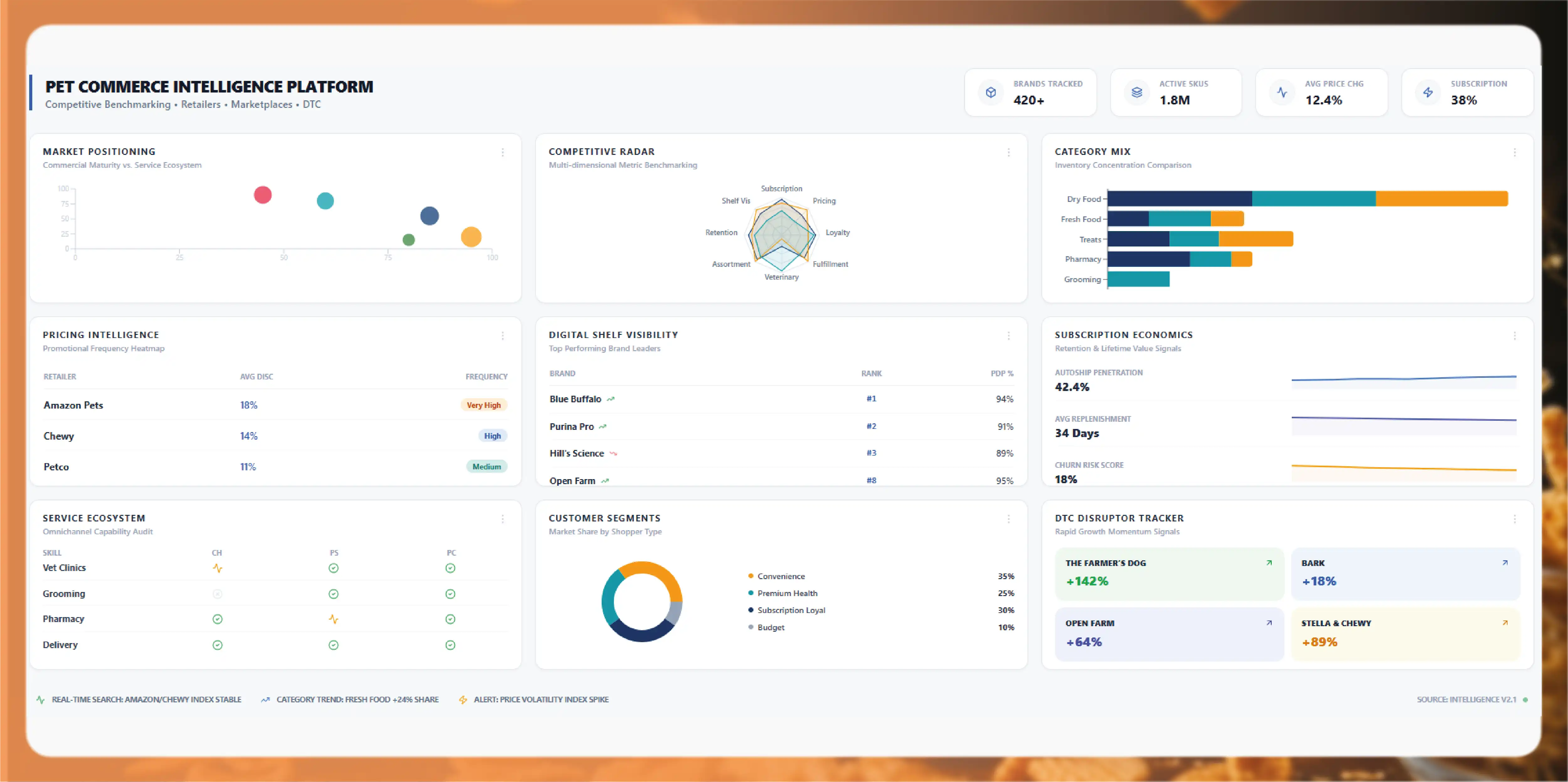
Task: Click Alert: Price Volatility Index Spike text
Action: 541,700
